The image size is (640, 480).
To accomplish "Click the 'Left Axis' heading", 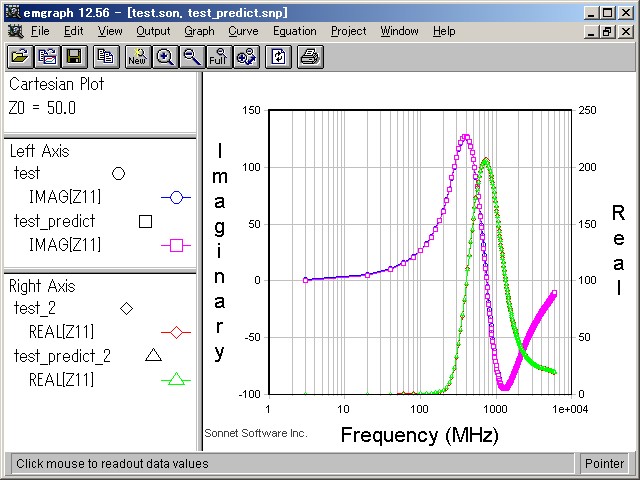I will tap(40, 151).
